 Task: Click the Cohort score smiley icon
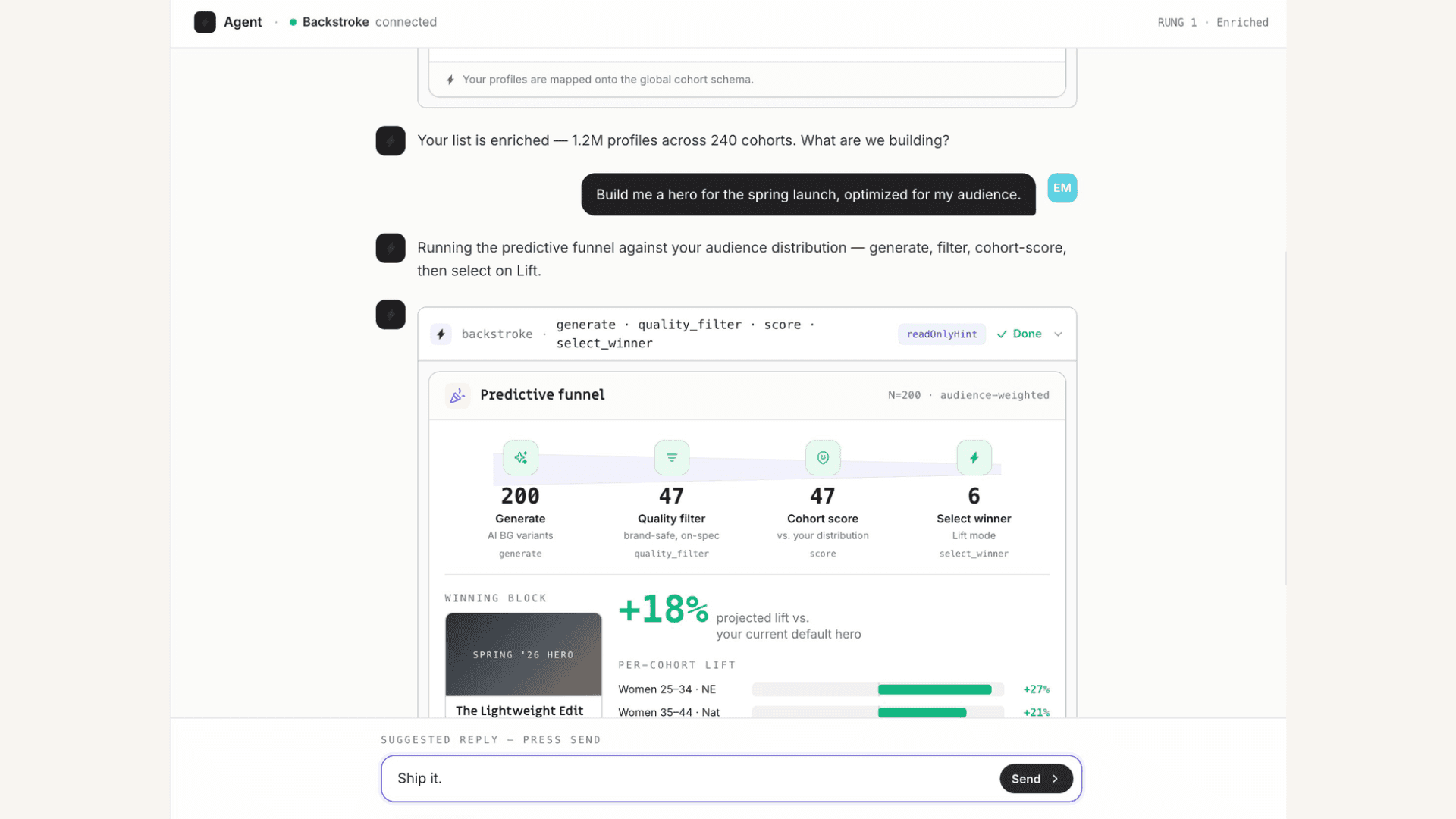pyautogui.click(x=823, y=457)
